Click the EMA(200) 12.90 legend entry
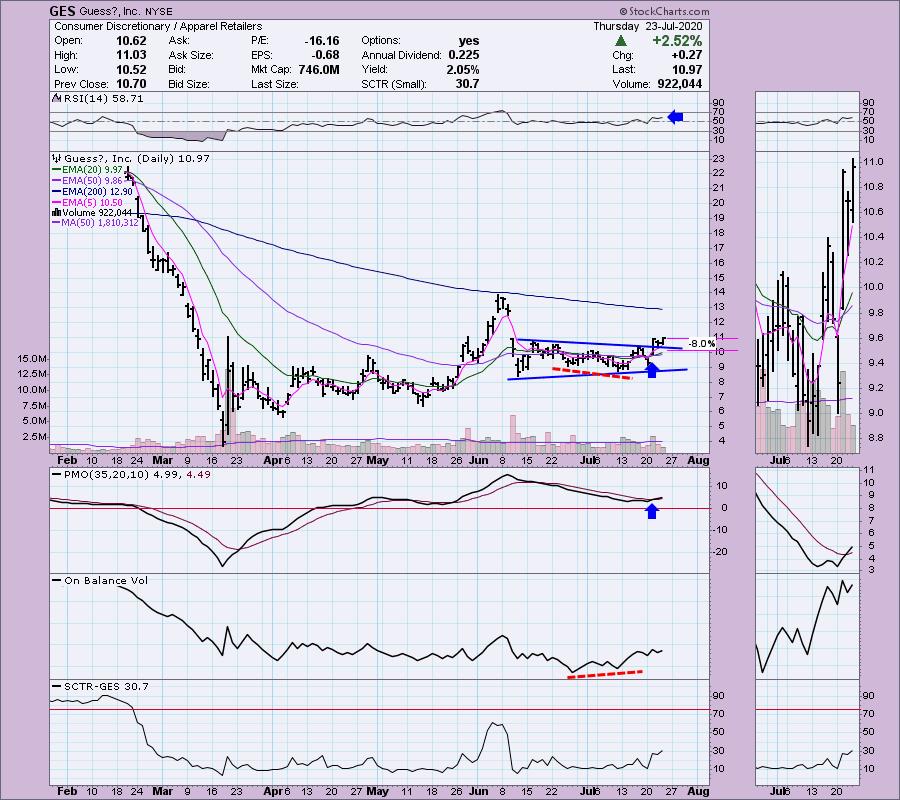900x800 pixels. click(x=98, y=192)
